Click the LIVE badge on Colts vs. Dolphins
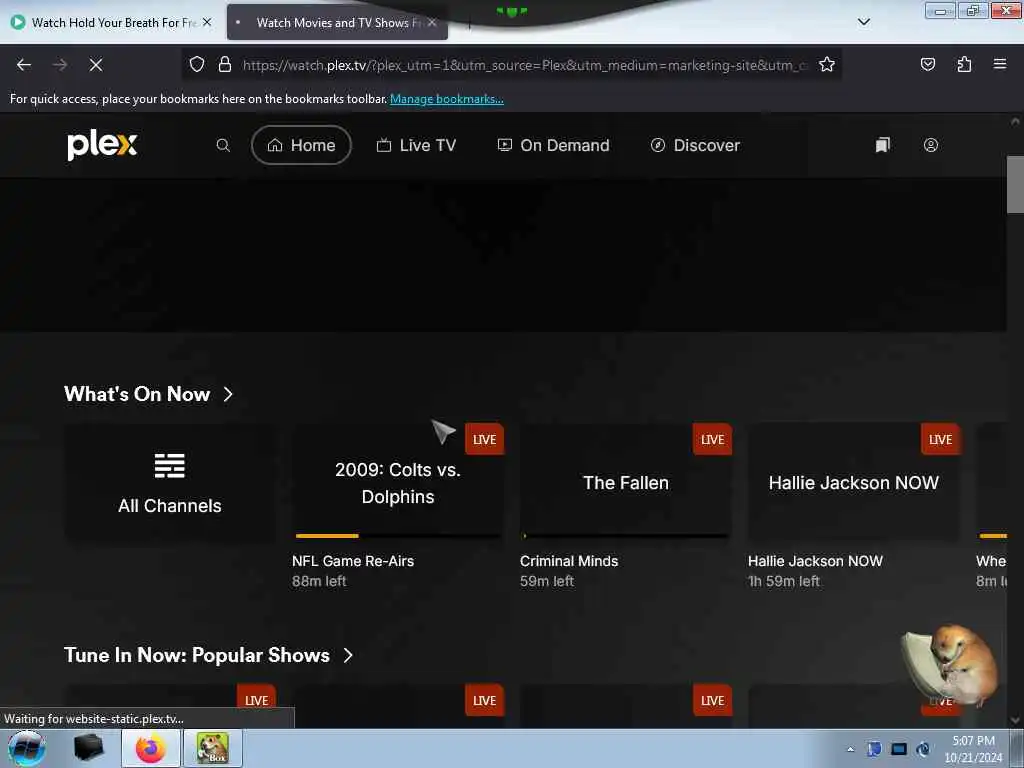Image resolution: width=1024 pixels, height=768 pixels. [x=484, y=440]
